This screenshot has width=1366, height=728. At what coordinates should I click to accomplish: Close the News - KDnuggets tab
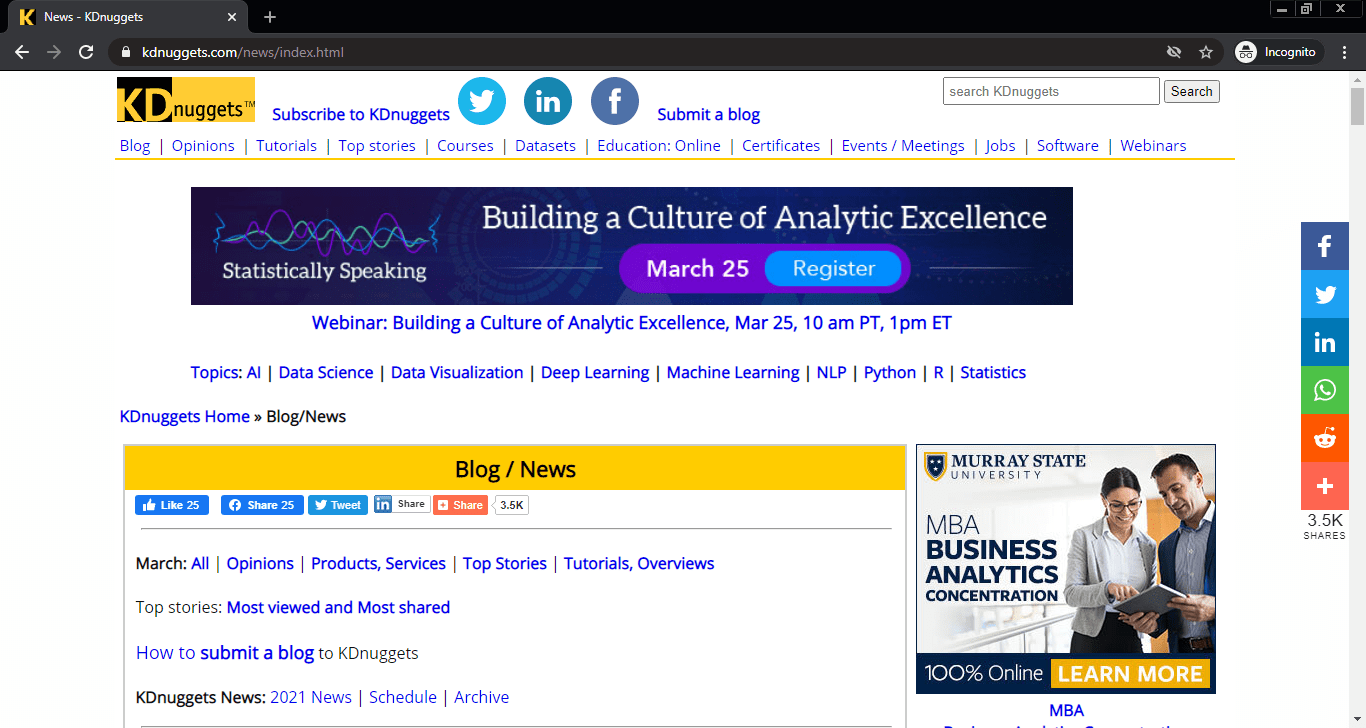[232, 17]
